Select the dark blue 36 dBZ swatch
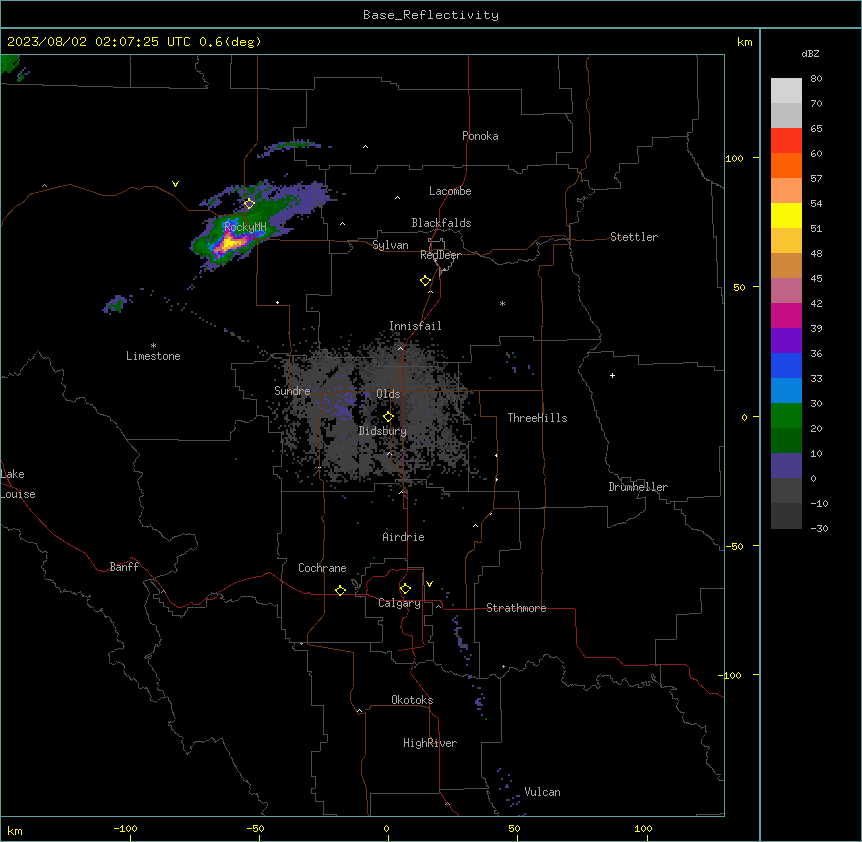Viewport: 862px width, 842px height. 786,365
